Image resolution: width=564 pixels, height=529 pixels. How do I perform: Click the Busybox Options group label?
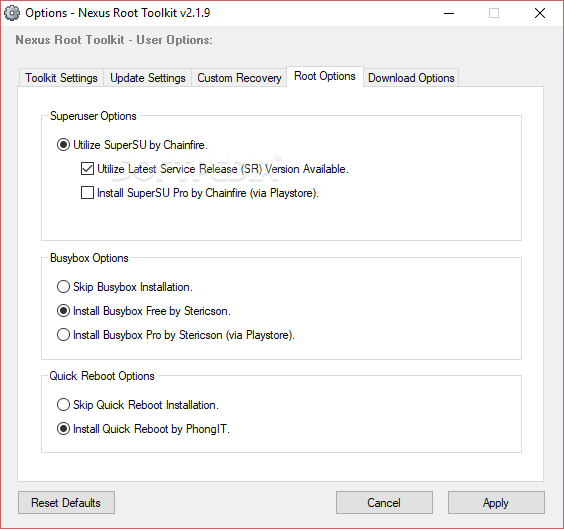(89, 258)
